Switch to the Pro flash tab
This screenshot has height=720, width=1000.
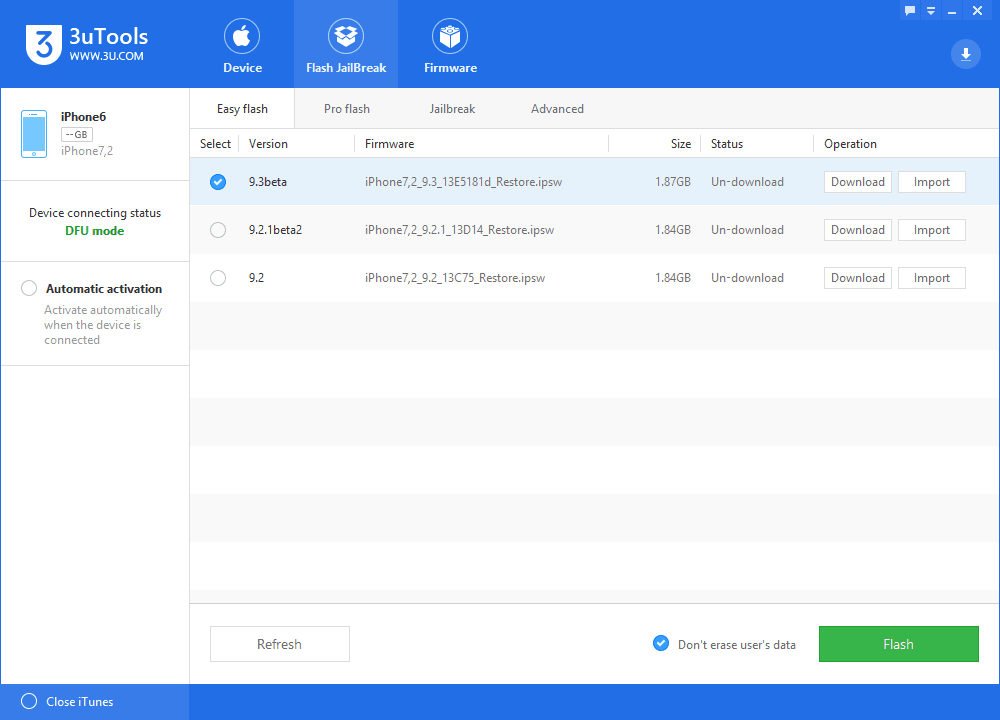[347, 109]
